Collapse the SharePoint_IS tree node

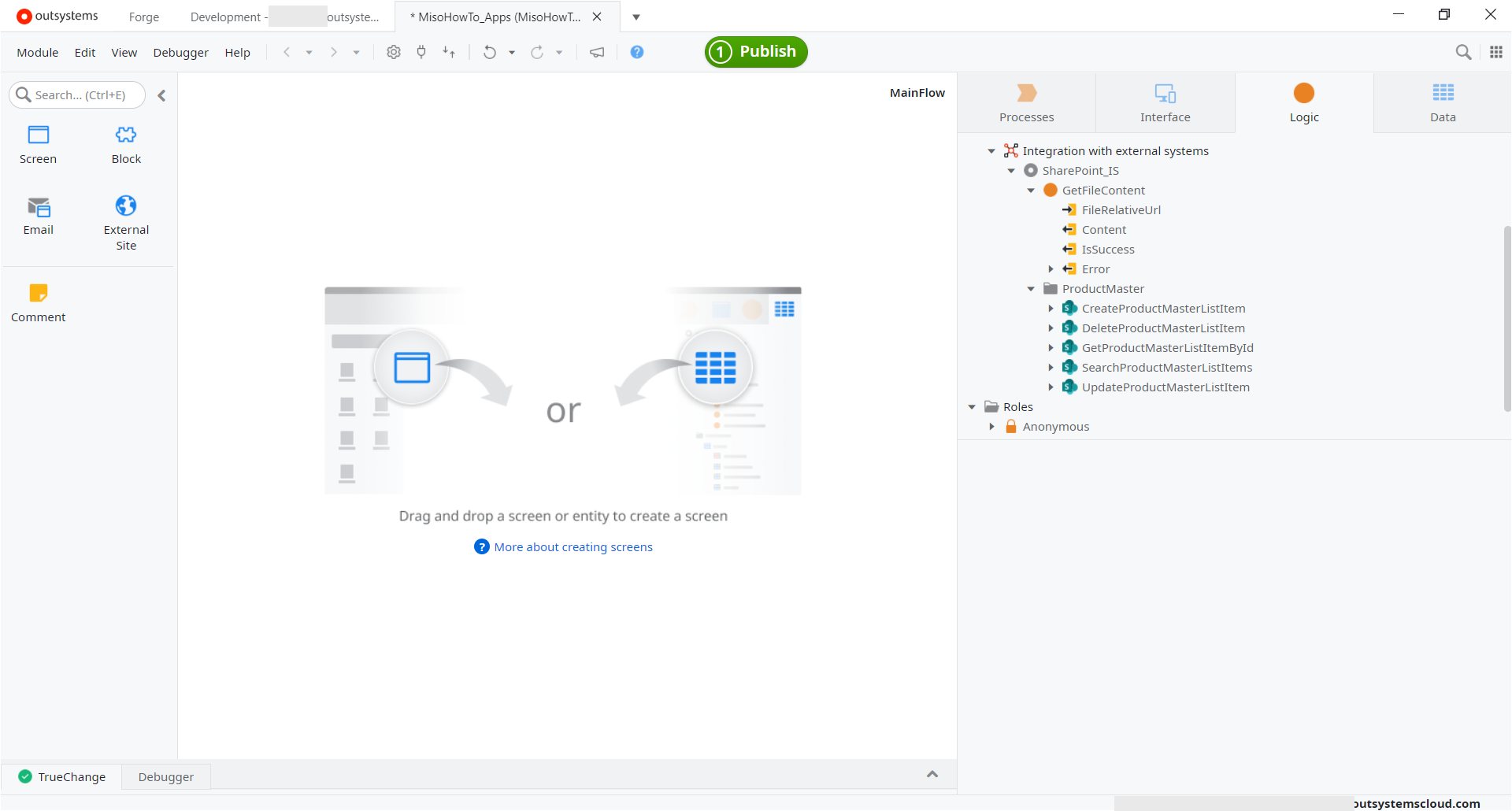1011,171
